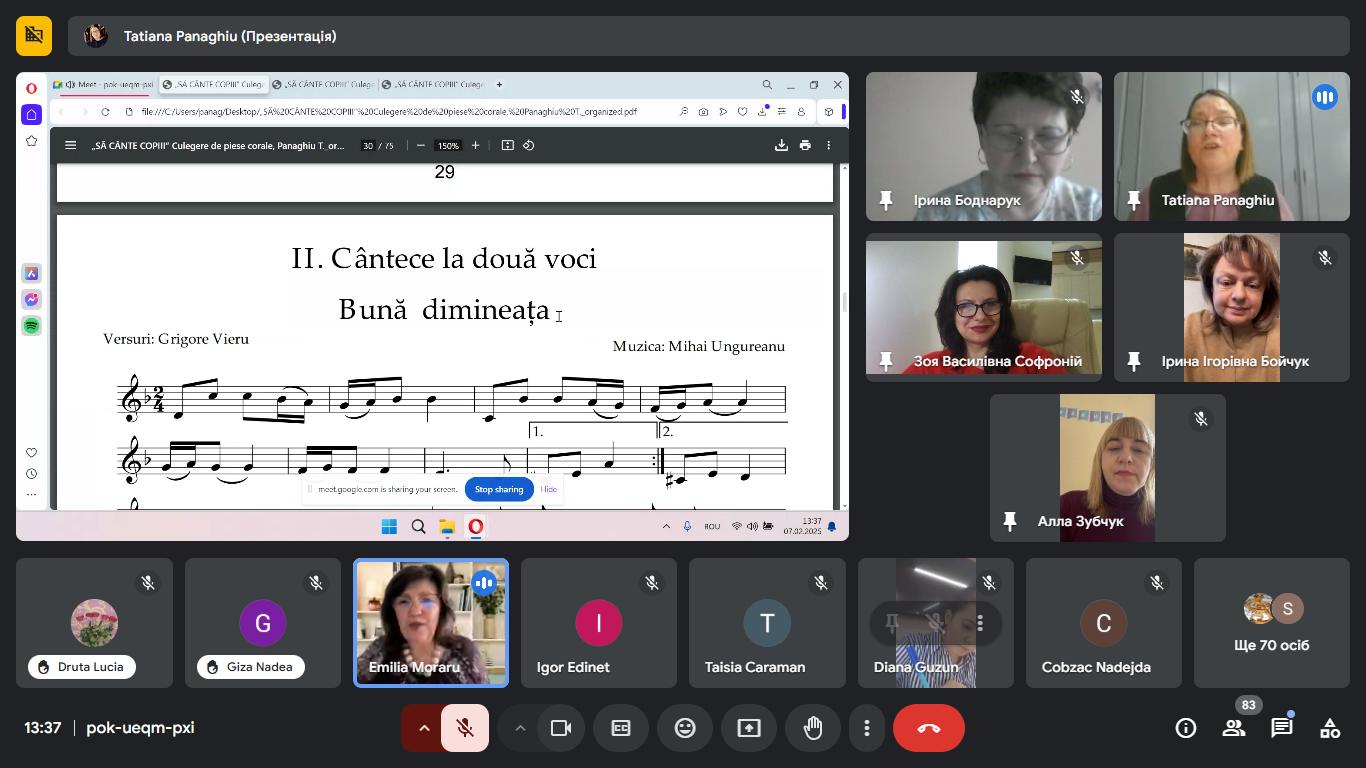Show the 'Ще 70 осіб' other participants tile
Screen dimensions: 1366x768
(1271, 623)
